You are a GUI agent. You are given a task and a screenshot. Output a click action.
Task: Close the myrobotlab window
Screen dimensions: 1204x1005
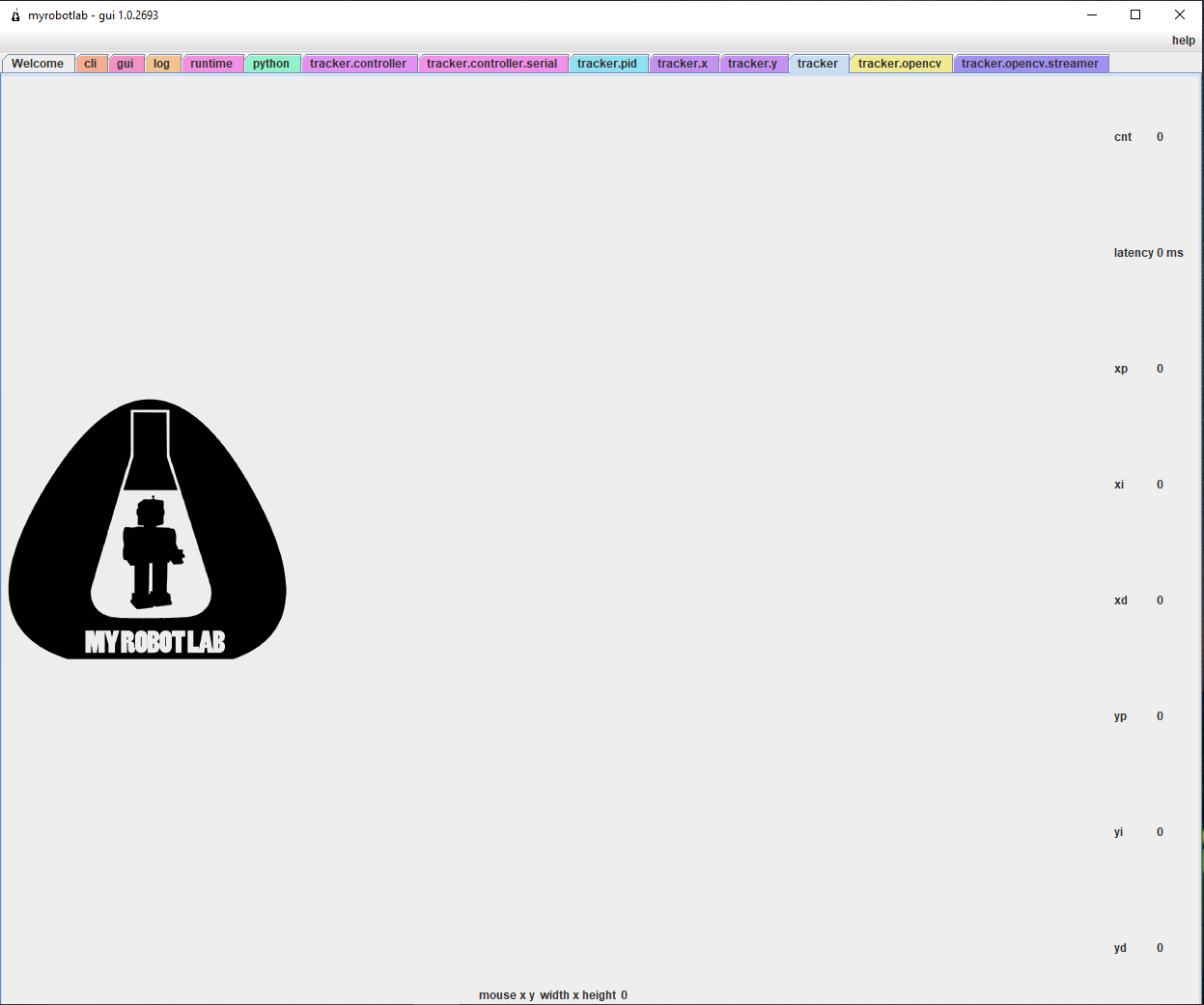1180,14
